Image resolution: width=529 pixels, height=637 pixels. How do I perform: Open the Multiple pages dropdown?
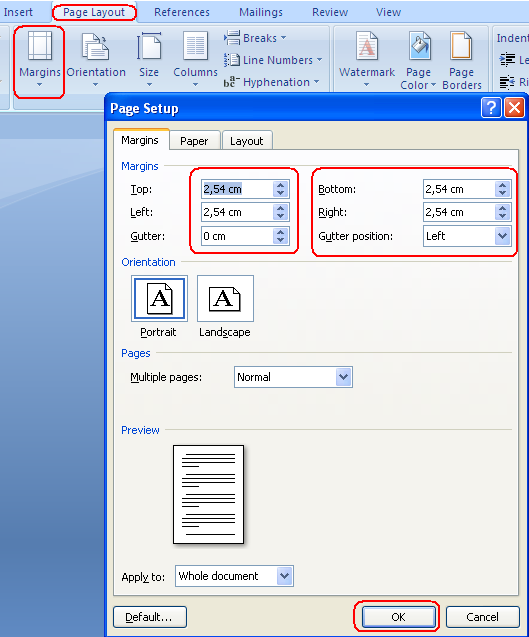pyautogui.click(x=343, y=377)
